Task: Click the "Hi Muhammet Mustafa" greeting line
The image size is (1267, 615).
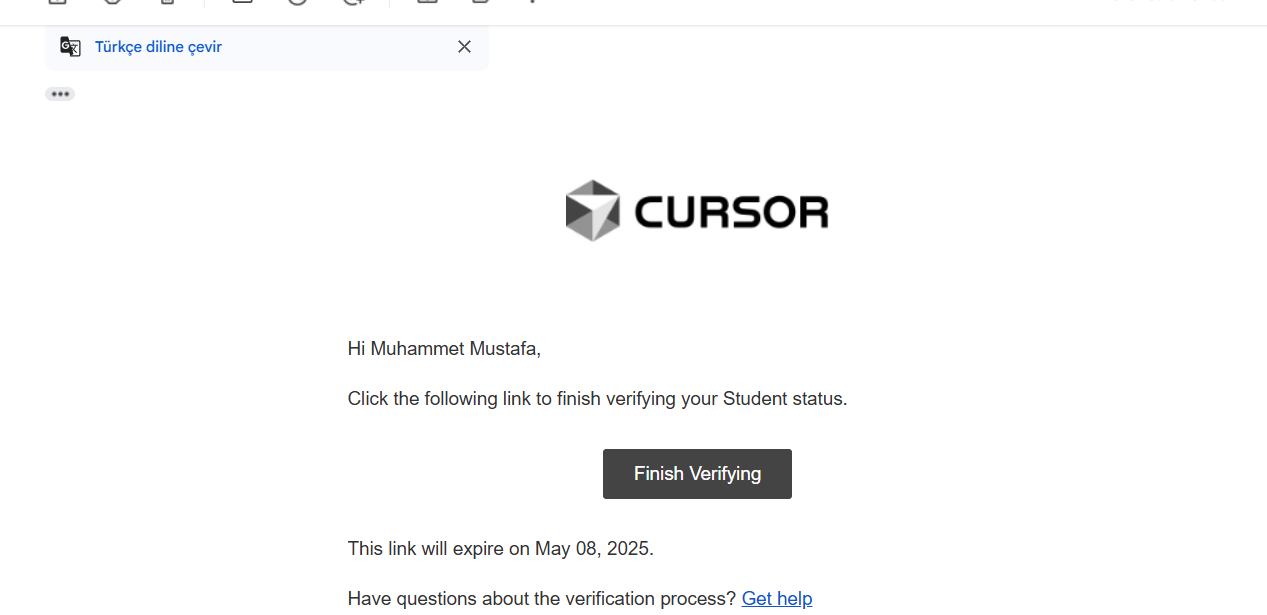Action: pyautogui.click(x=444, y=349)
